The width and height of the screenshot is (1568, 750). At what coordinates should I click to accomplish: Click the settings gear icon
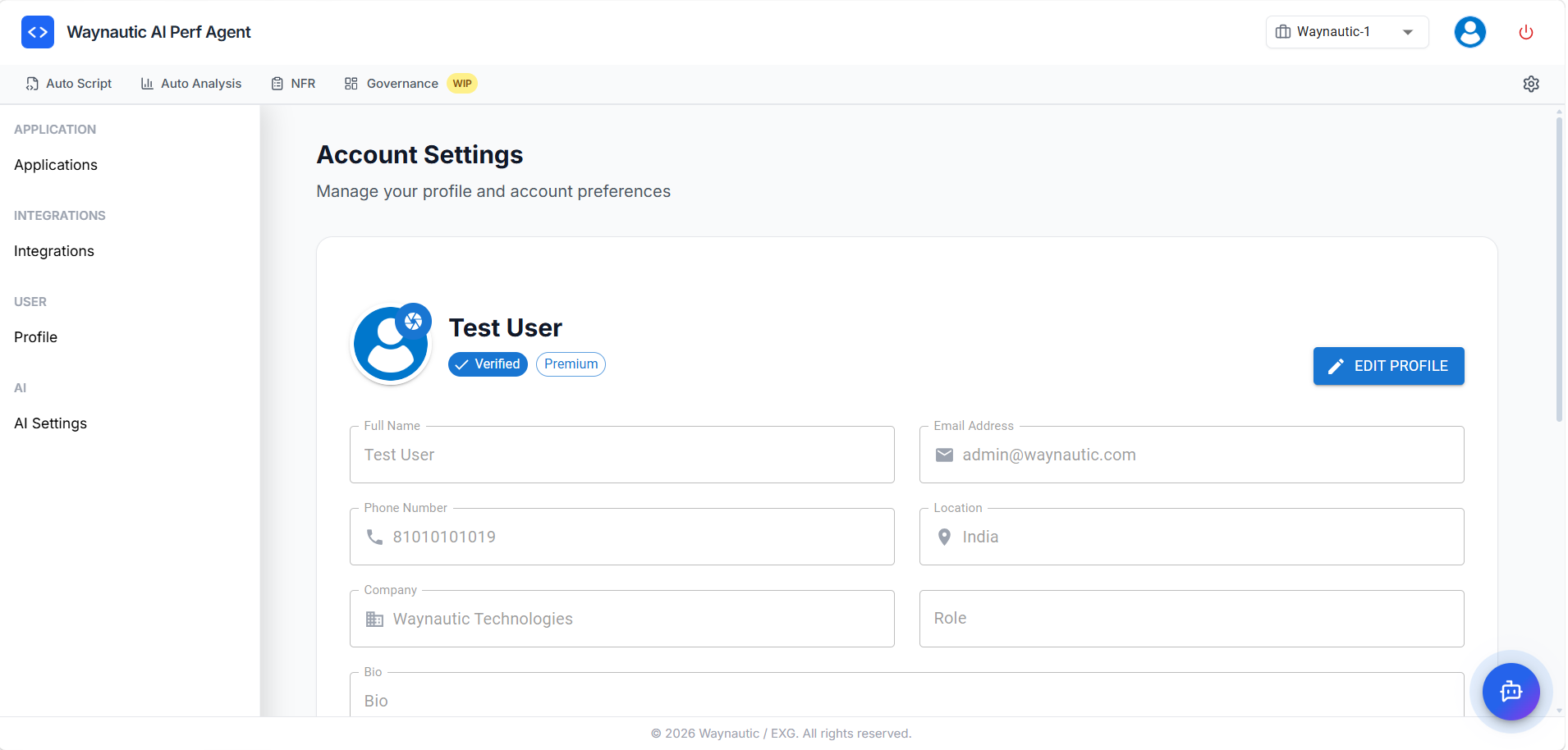point(1532,84)
